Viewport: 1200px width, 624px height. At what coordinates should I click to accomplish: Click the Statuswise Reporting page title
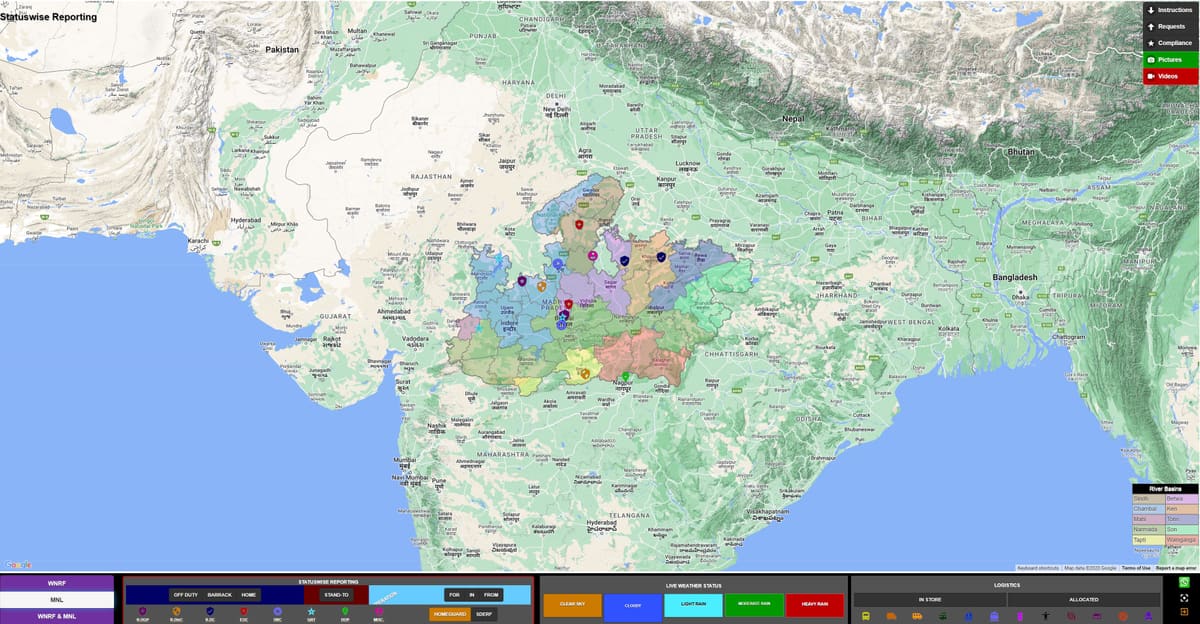click(x=49, y=17)
